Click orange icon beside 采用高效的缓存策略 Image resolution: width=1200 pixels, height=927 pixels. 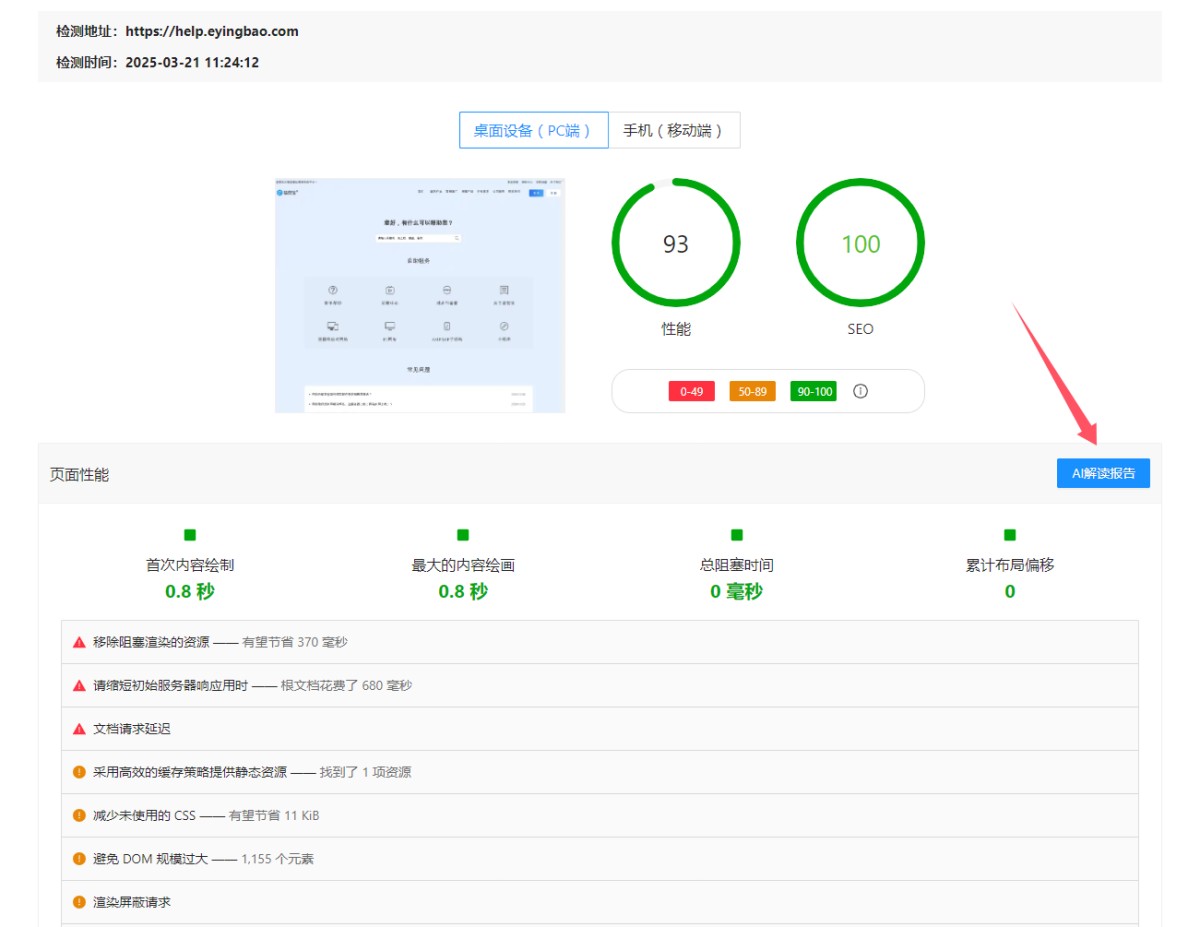click(x=79, y=772)
